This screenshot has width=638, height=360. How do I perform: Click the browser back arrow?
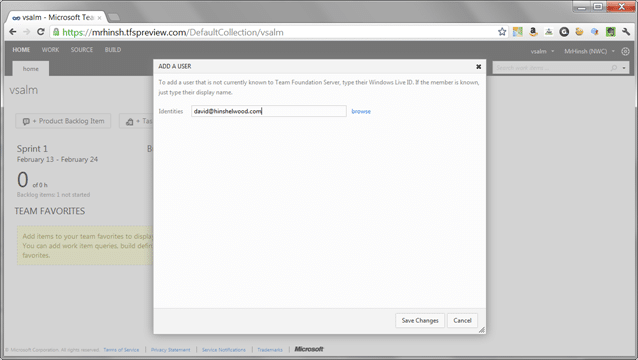pos(13,32)
